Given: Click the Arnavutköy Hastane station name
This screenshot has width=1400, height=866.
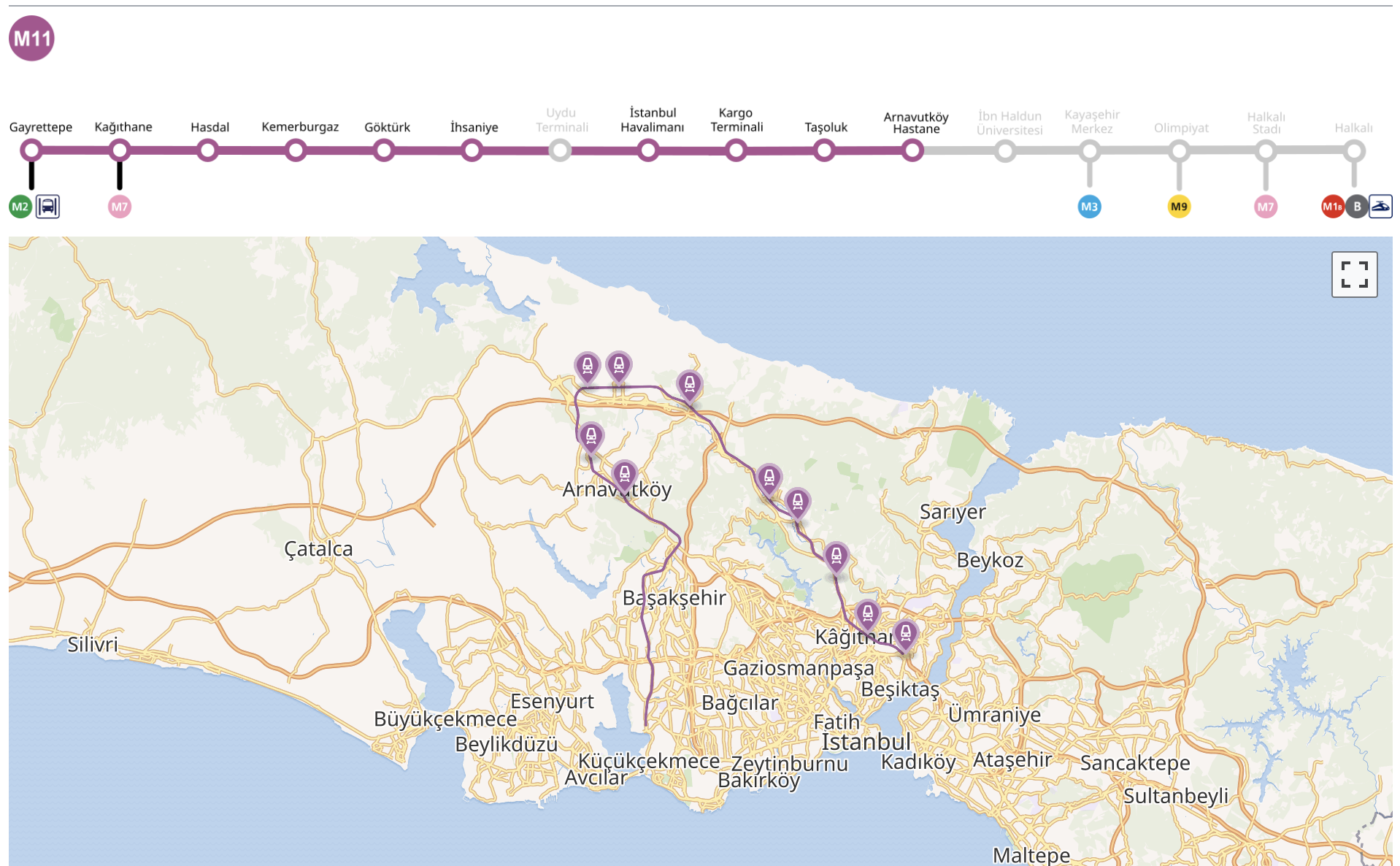Looking at the screenshot, I should (x=916, y=123).
